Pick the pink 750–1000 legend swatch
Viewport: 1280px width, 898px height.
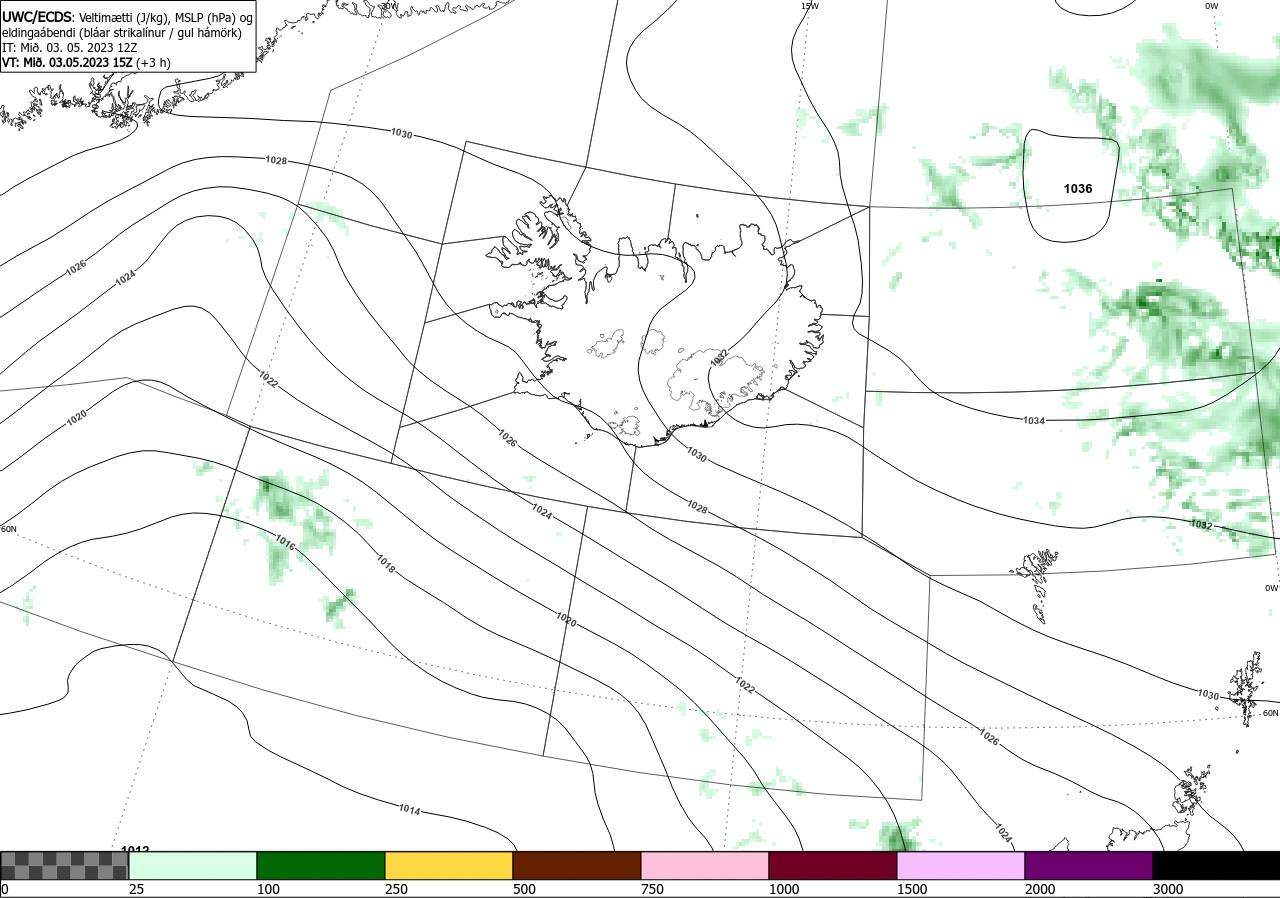[705, 865]
